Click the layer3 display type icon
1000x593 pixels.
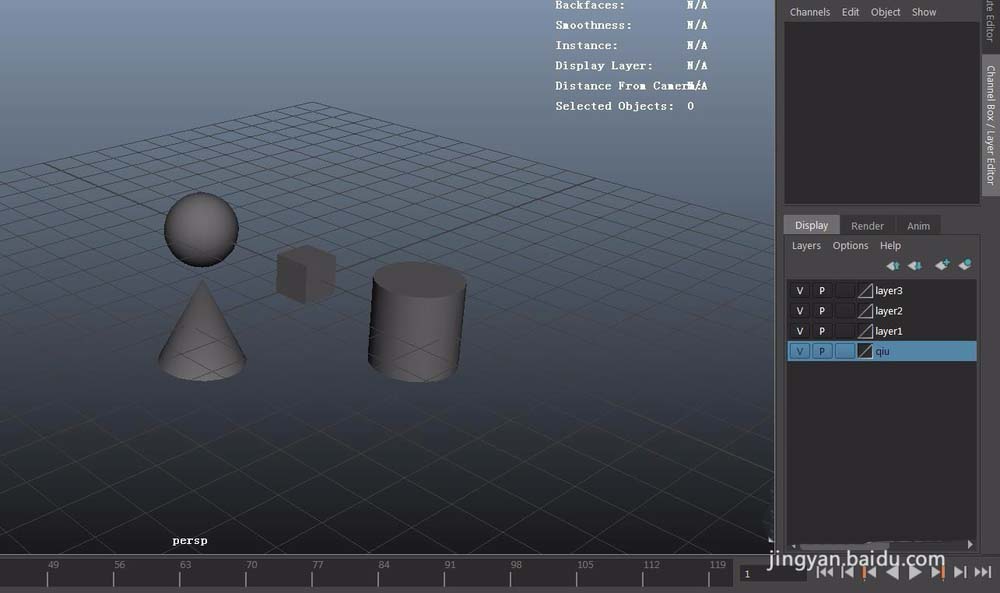coord(865,291)
